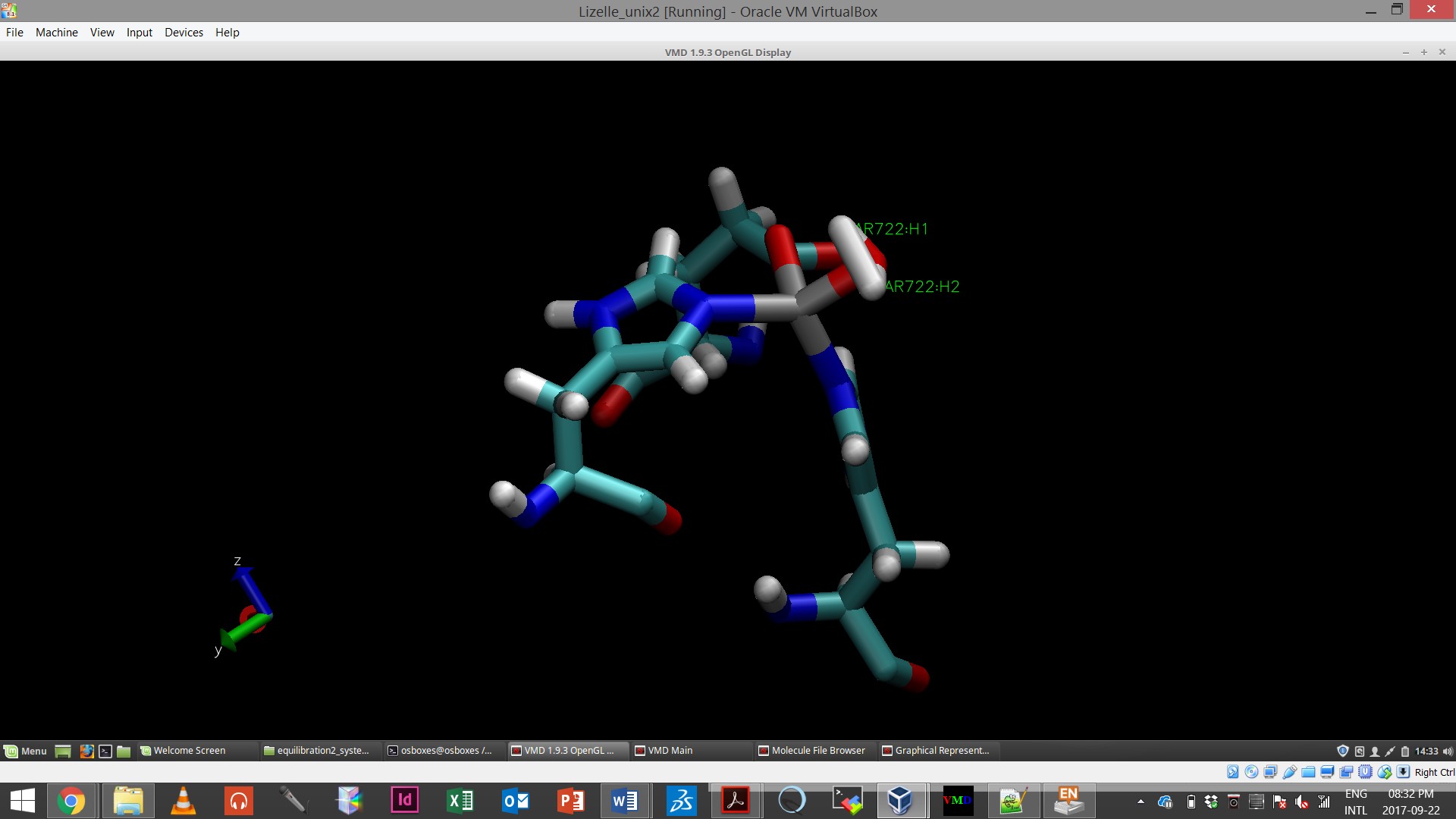Screen dimensions: 1456x819
Task: Open the VMD Main taskbar window
Action: click(670, 751)
